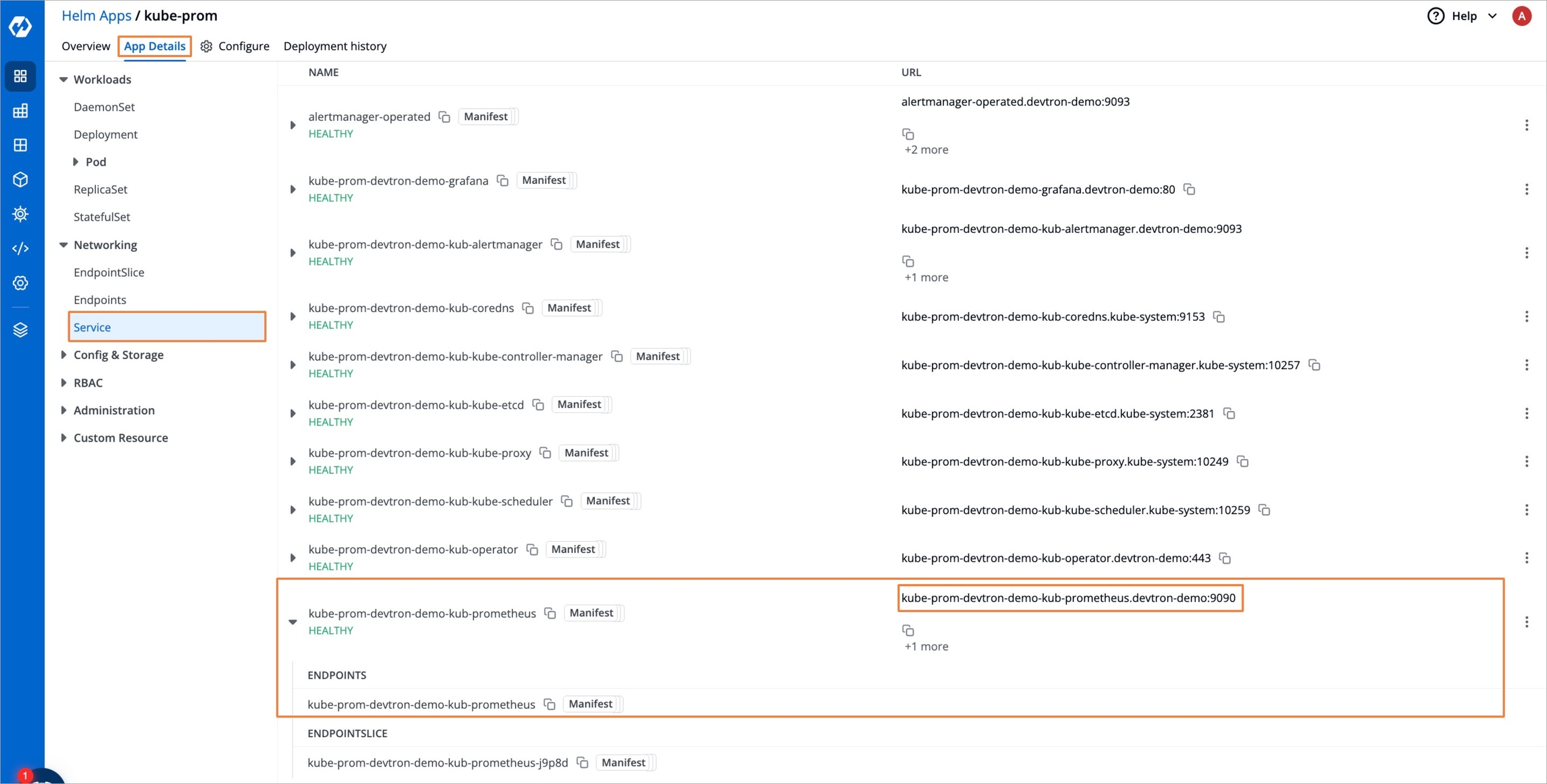Collapse the Workloads tree section
This screenshot has height=784, width=1547.
(x=63, y=79)
